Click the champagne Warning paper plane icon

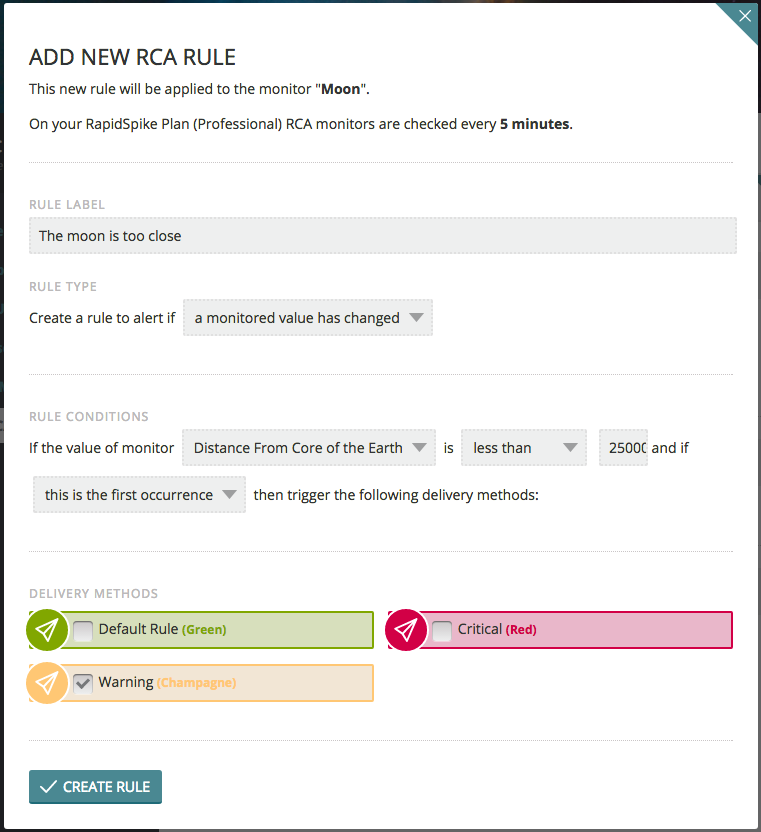click(x=47, y=683)
